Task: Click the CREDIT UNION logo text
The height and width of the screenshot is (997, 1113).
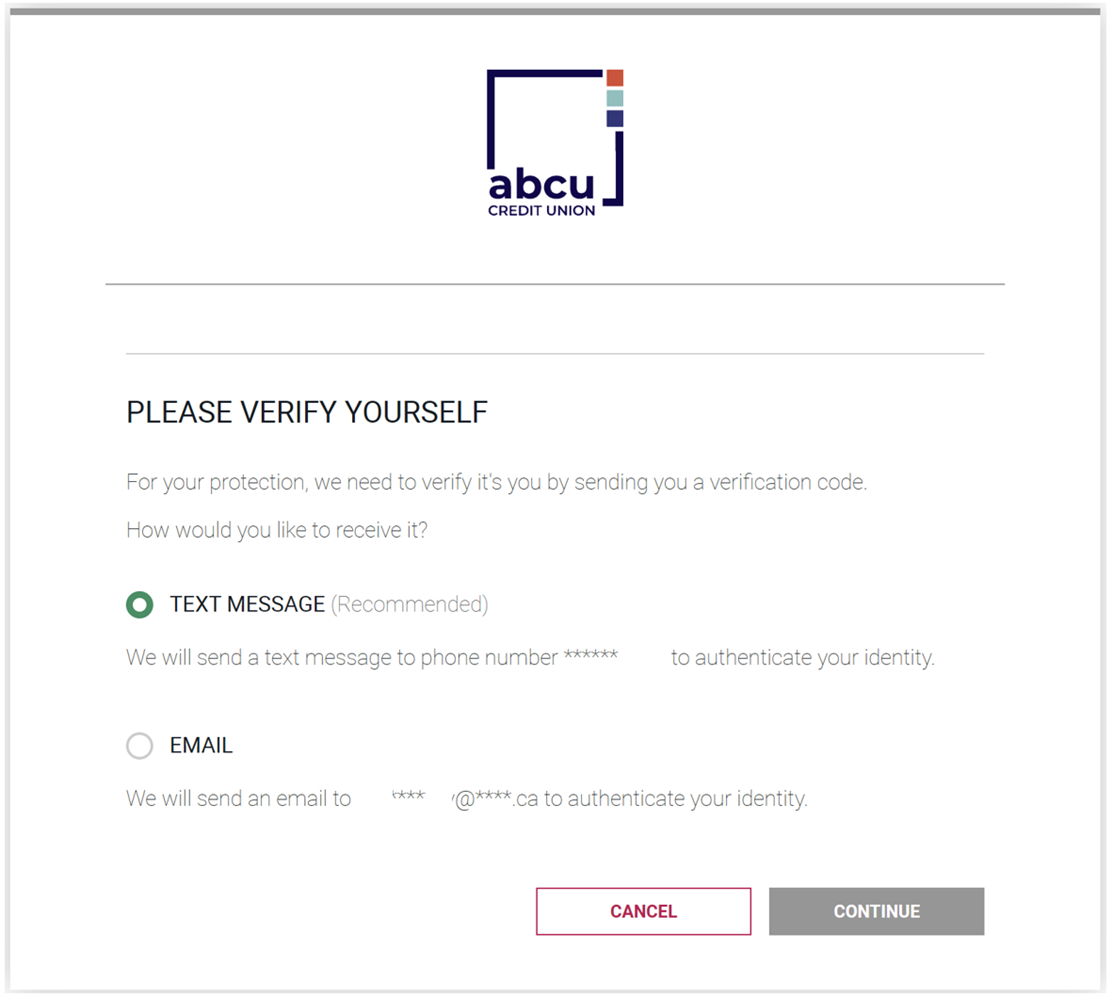Action: 541,209
